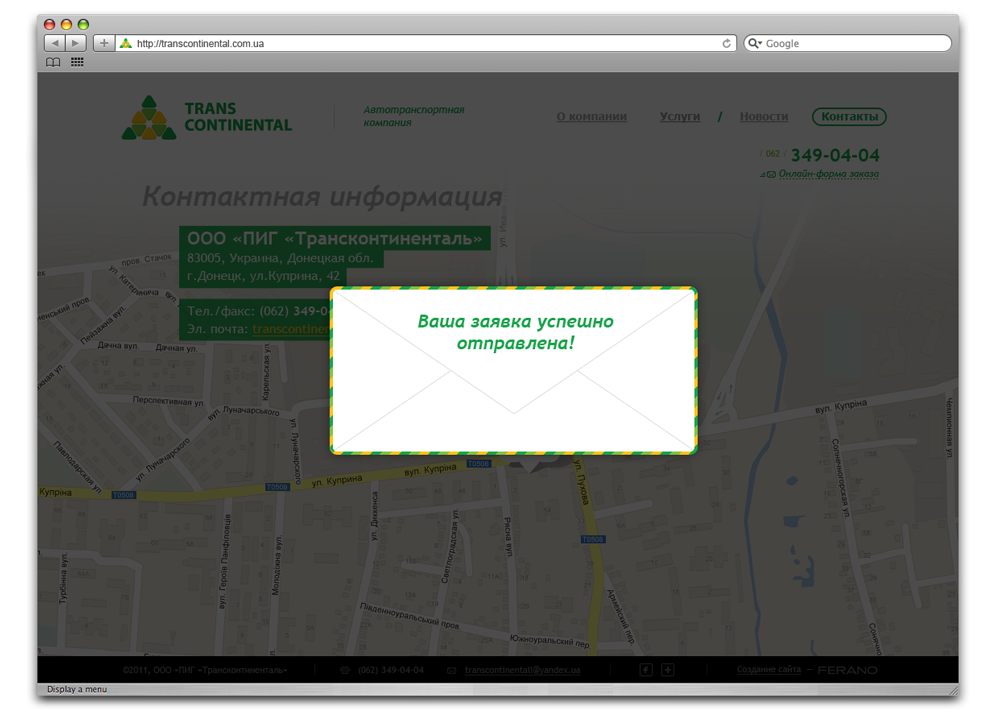Reload the page using the refresh icon
Viewport: 1000px width, 721px height.
pos(726,43)
